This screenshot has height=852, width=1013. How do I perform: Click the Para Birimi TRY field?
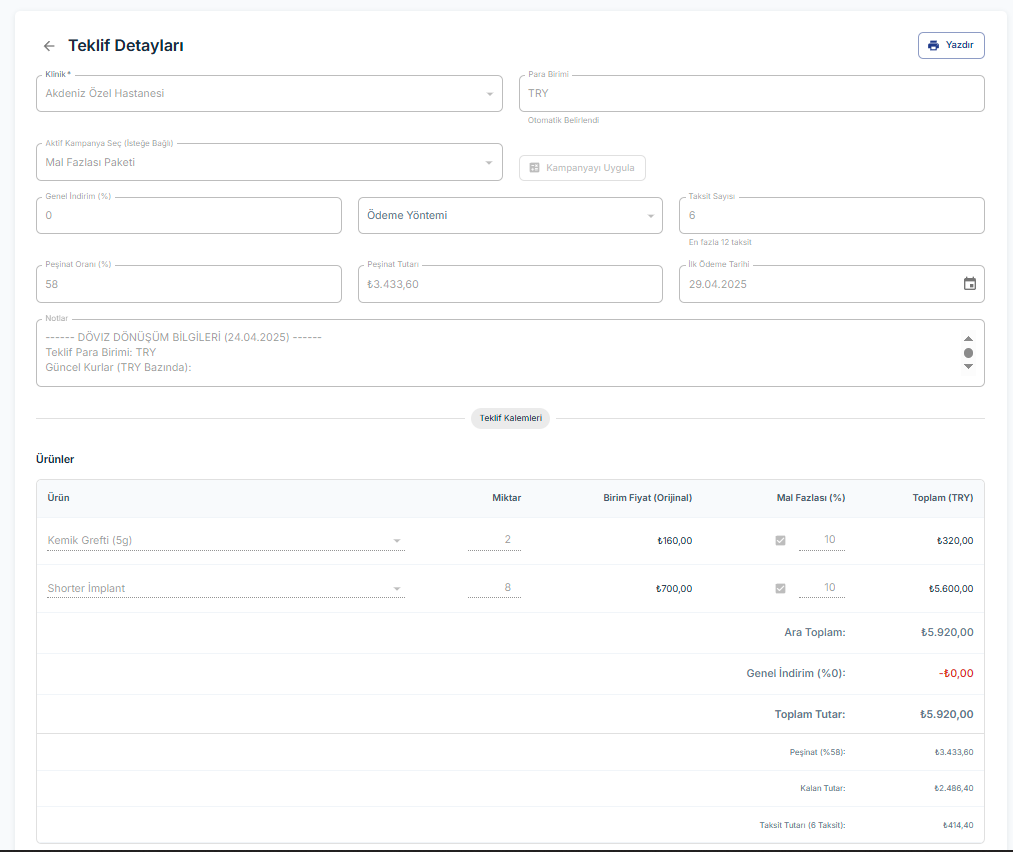[750, 94]
